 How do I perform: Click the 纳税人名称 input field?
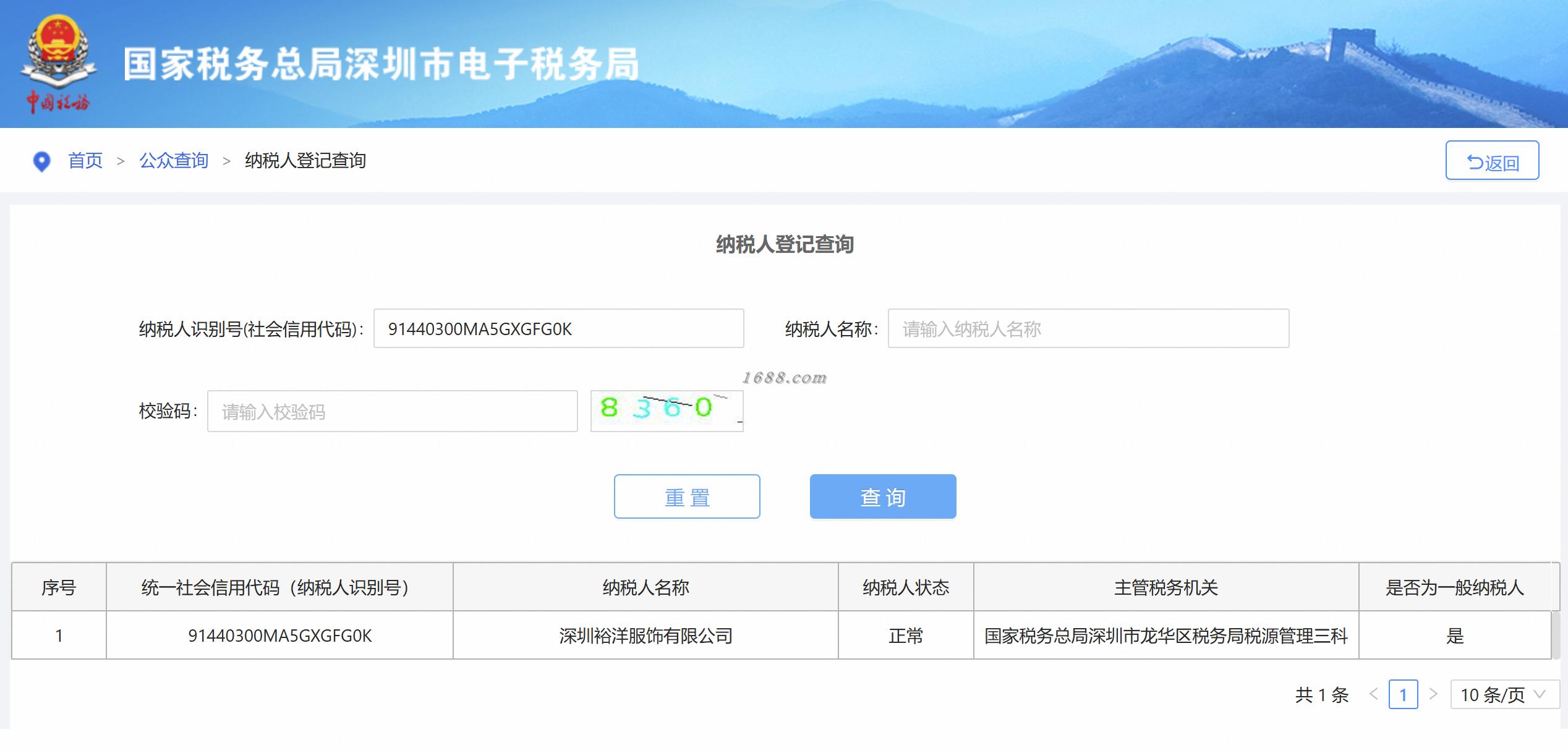[x=1088, y=328]
